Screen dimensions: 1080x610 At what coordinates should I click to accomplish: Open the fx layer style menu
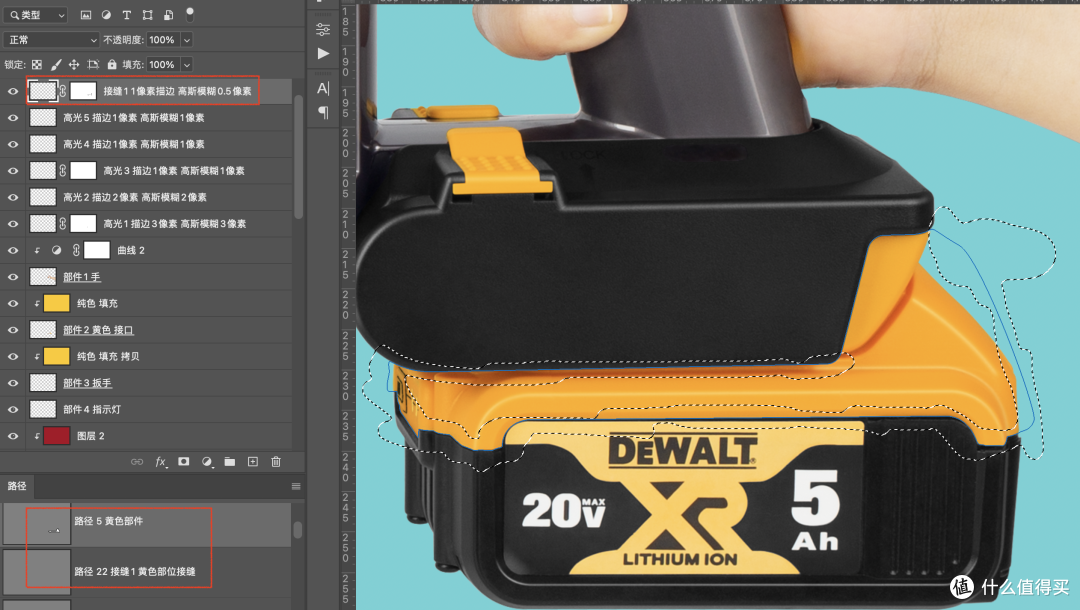coord(160,462)
